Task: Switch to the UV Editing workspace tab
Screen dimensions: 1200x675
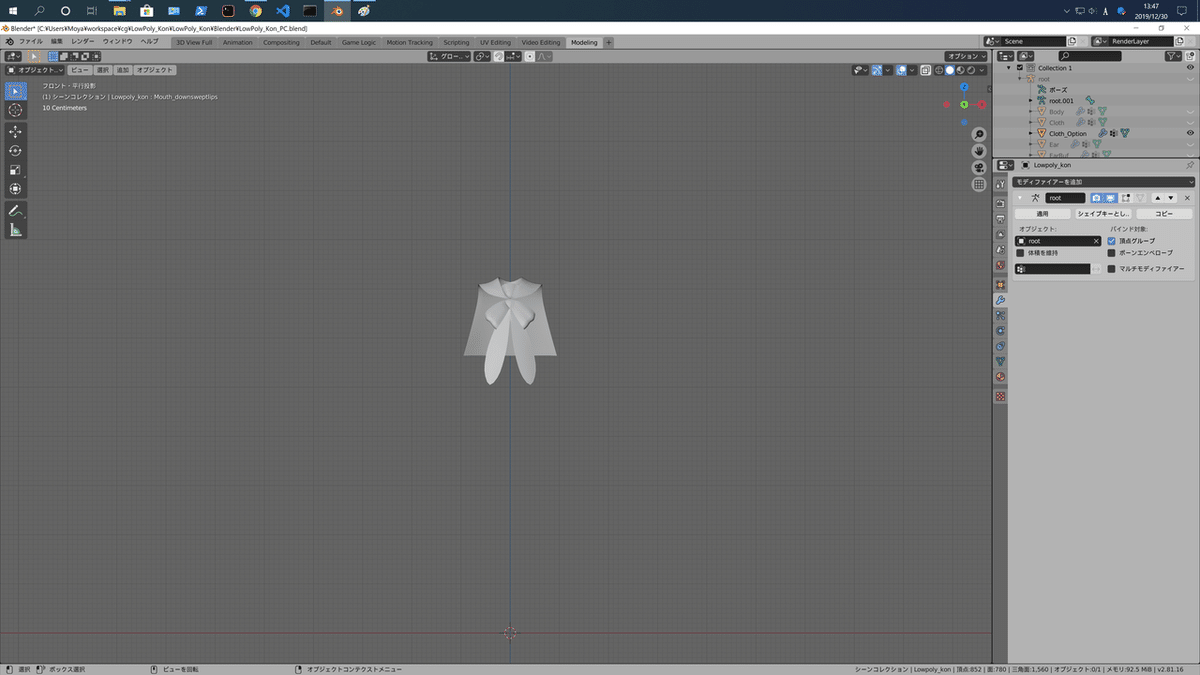Action: [495, 42]
